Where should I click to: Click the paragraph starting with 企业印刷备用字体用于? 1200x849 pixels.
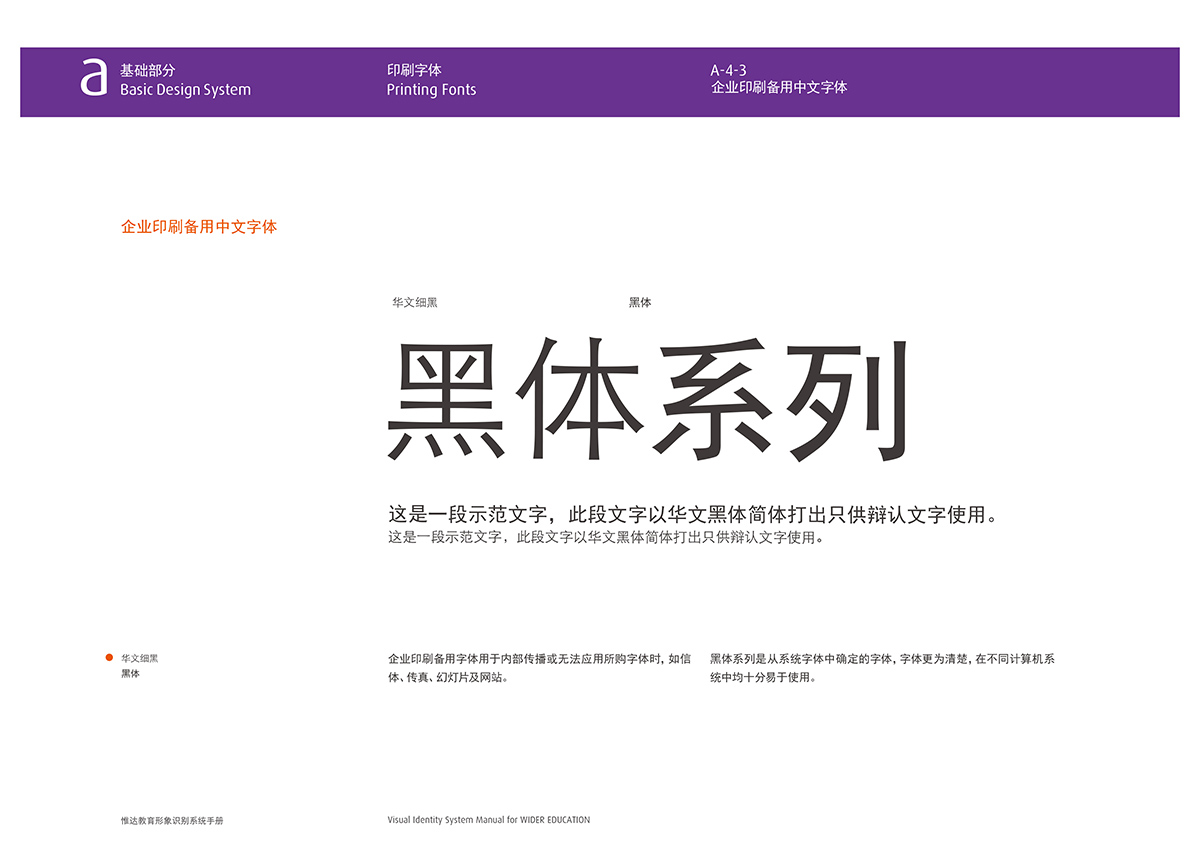(x=539, y=668)
